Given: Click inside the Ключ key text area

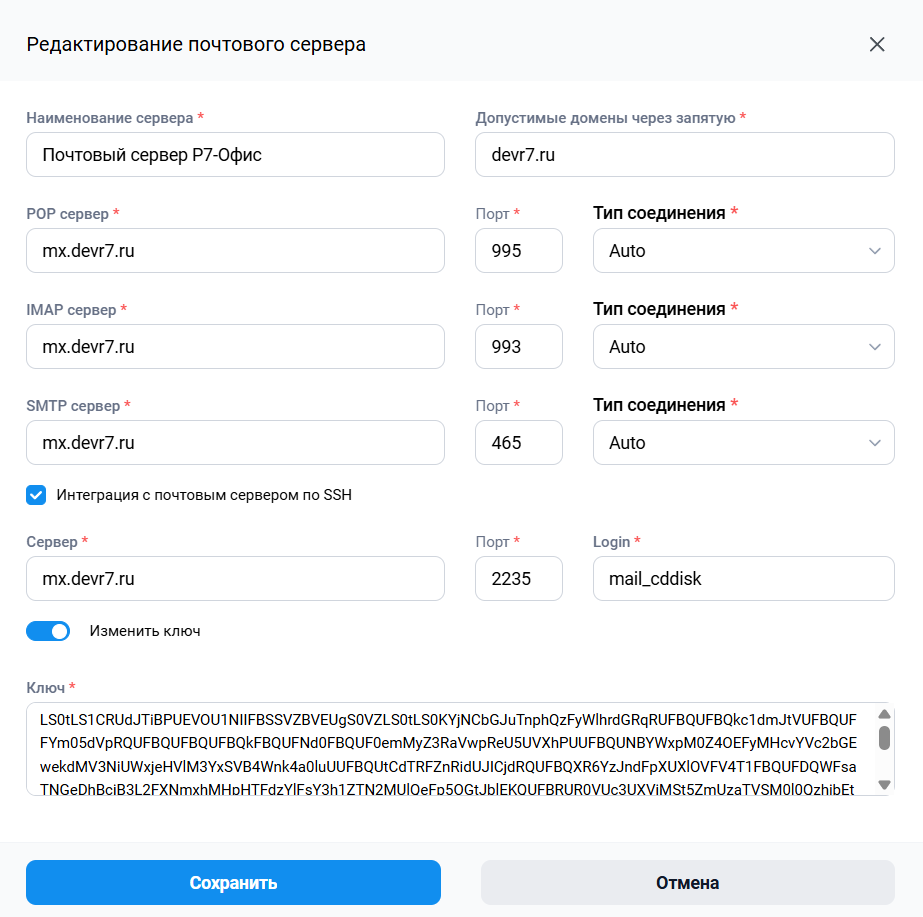Looking at the screenshot, I should [x=449, y=749].
